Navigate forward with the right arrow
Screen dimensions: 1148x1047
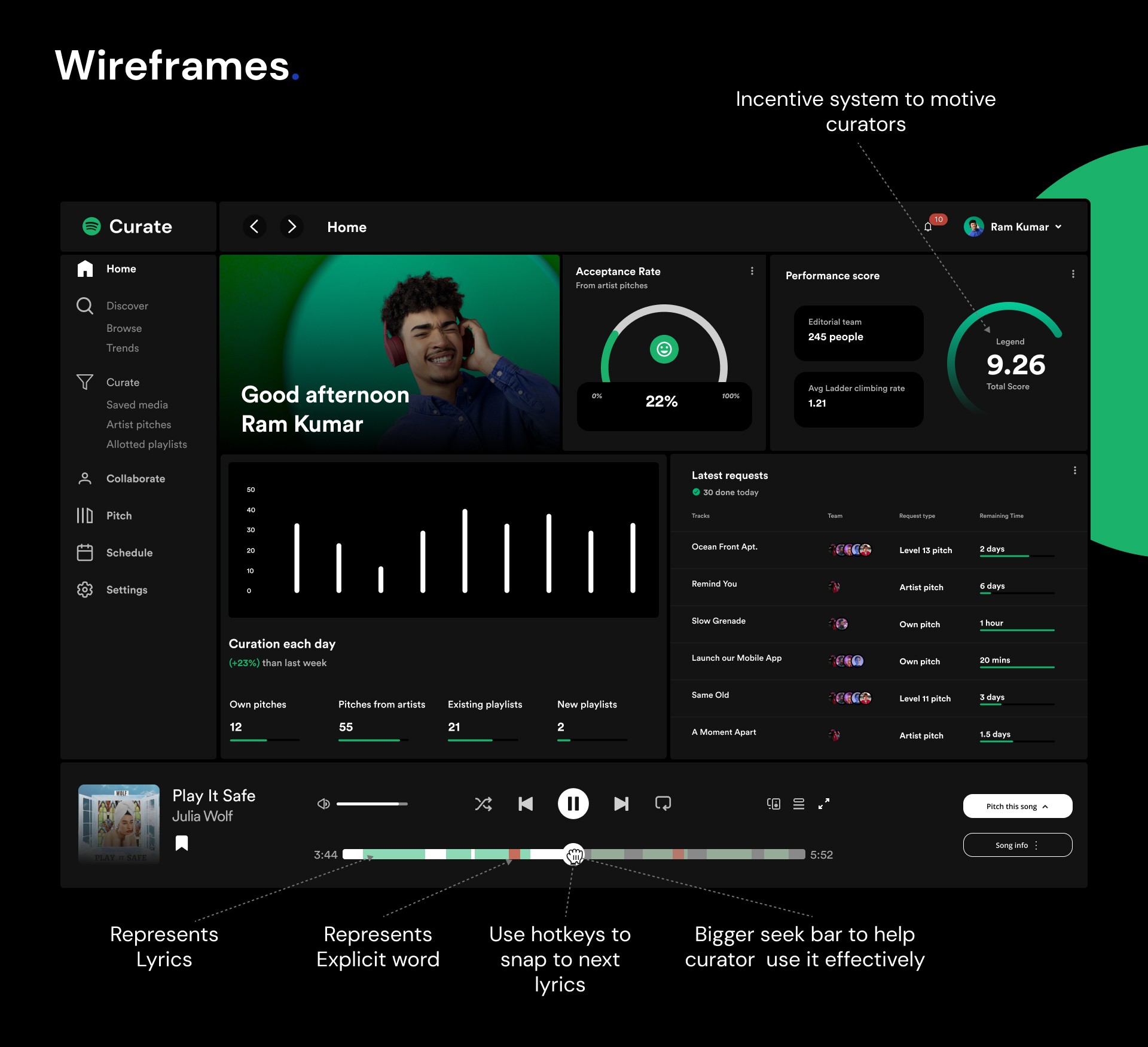pos(292,227)
